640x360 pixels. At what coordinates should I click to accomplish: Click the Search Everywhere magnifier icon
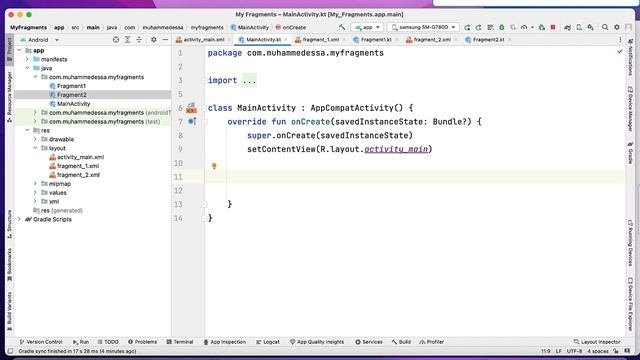tap(605, 27)
